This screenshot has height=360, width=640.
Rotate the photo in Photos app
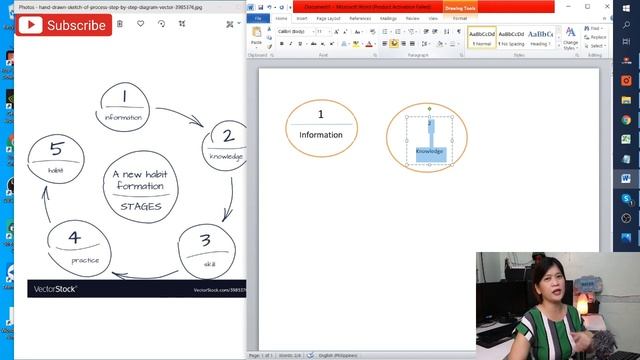click(161, 24)
